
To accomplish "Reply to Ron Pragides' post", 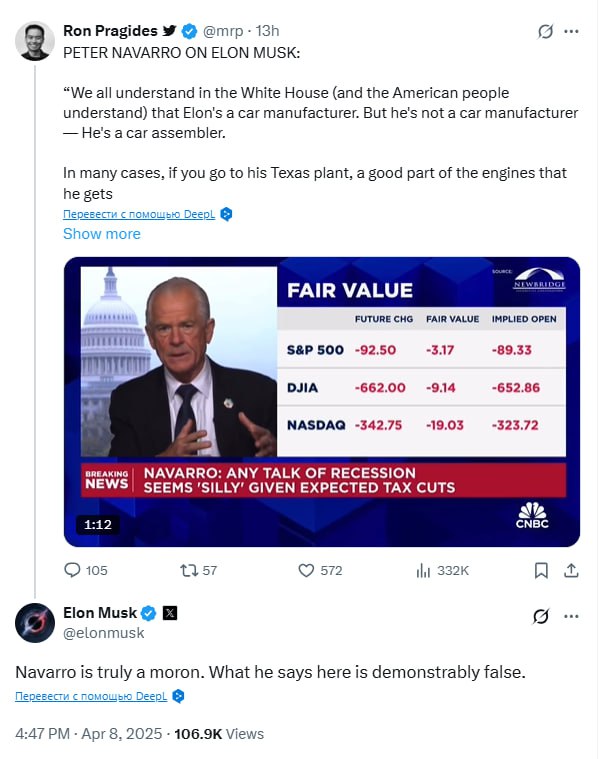I will [73, 570].
